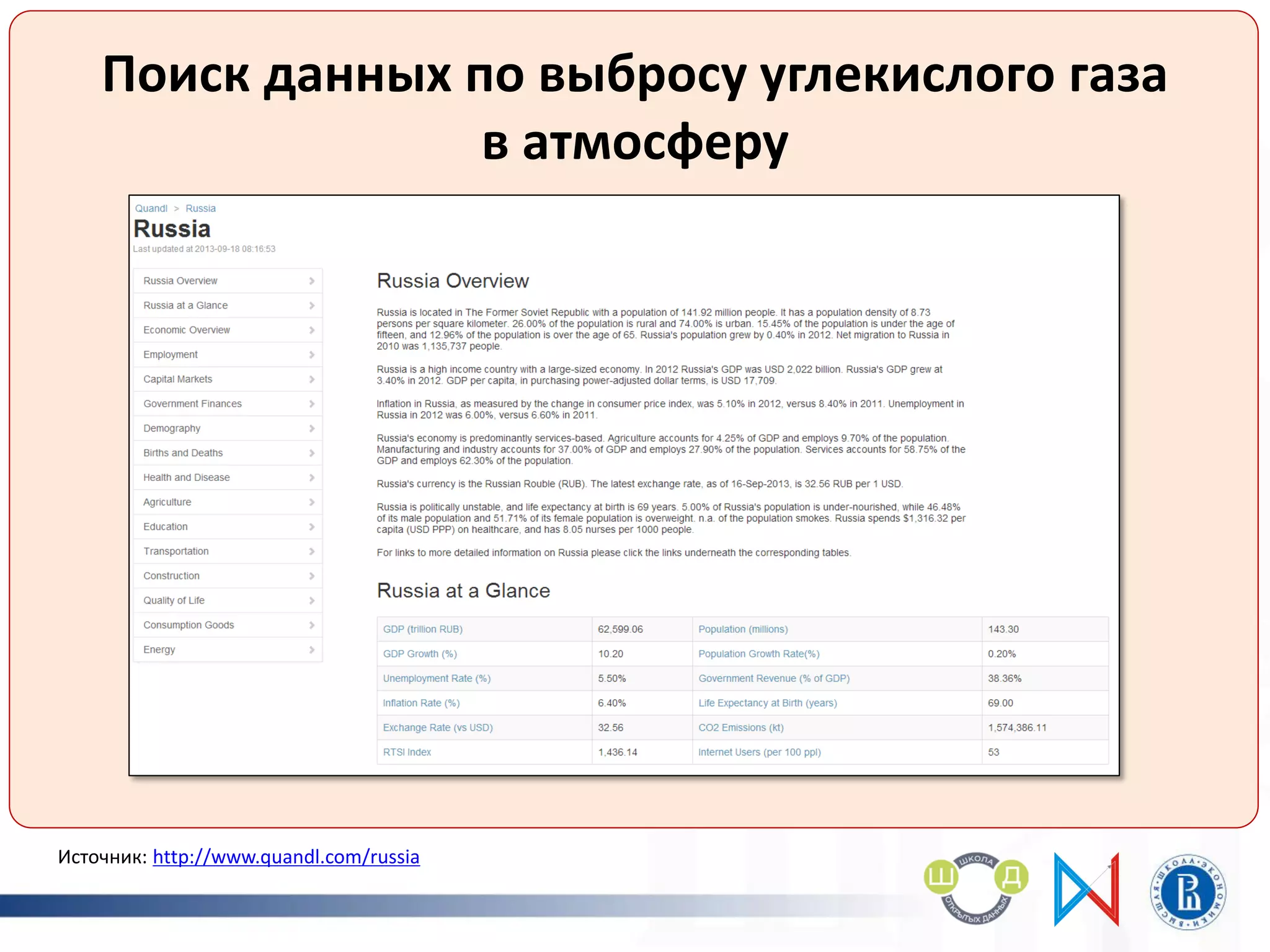This screenshot has width=1270, height=952.
Task: Click the Economic Overview row chevron
Action: point(312,330)
